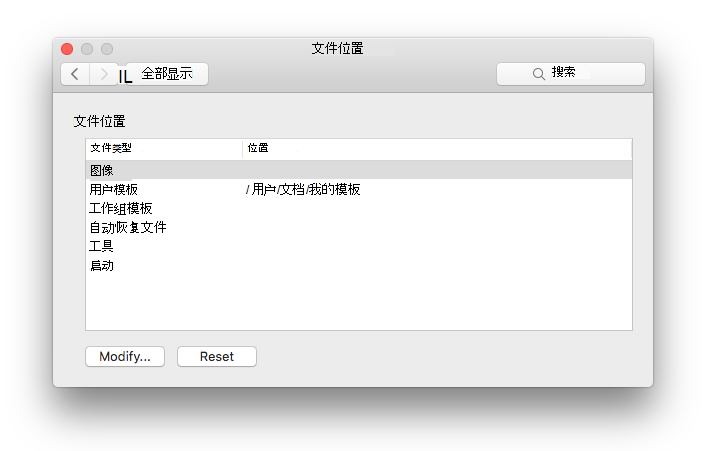Image resolution: width=708 pixels, height=451 pixels.
Task: Select the 工具 row
Action: point(359,246)
